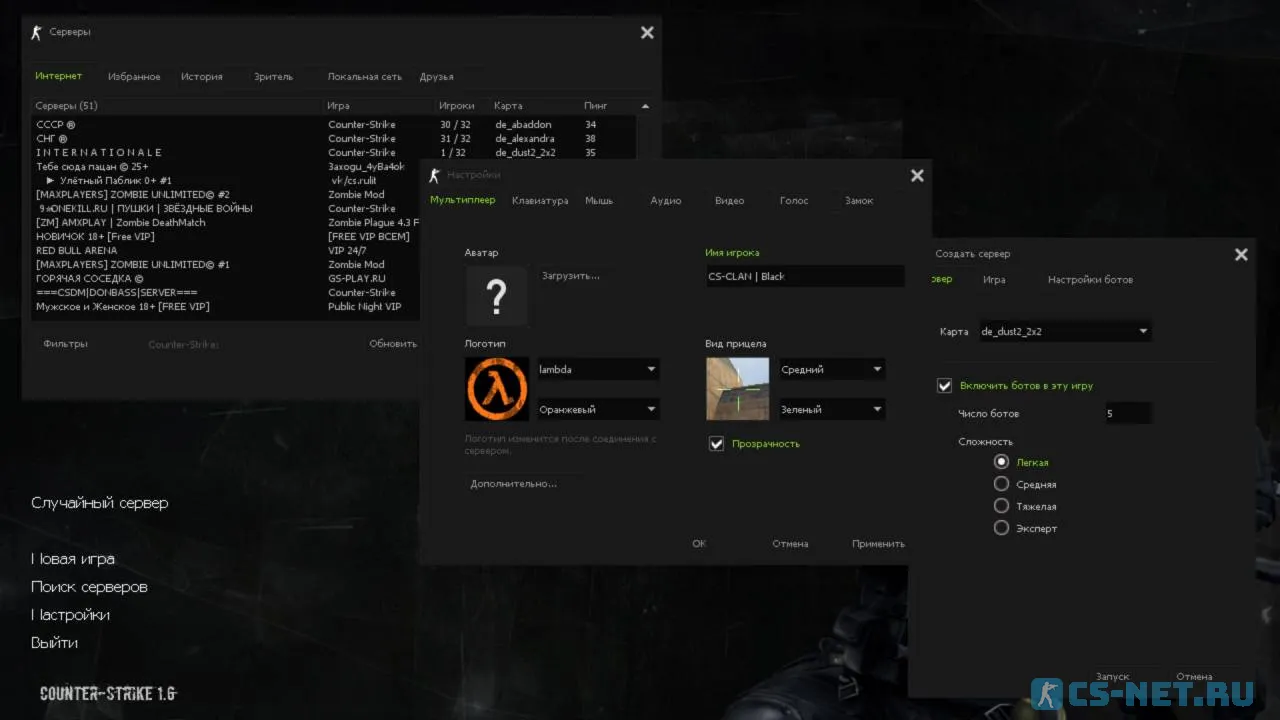Toggle Включить ботов в эту игру checkbox

pos(944,386)
